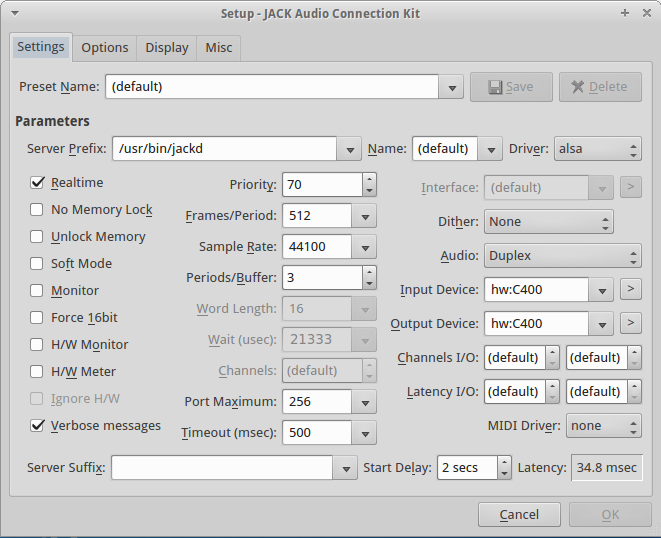
Task: Click the Latency 34.8 msec readout
Action: click(x=607, y=468)
